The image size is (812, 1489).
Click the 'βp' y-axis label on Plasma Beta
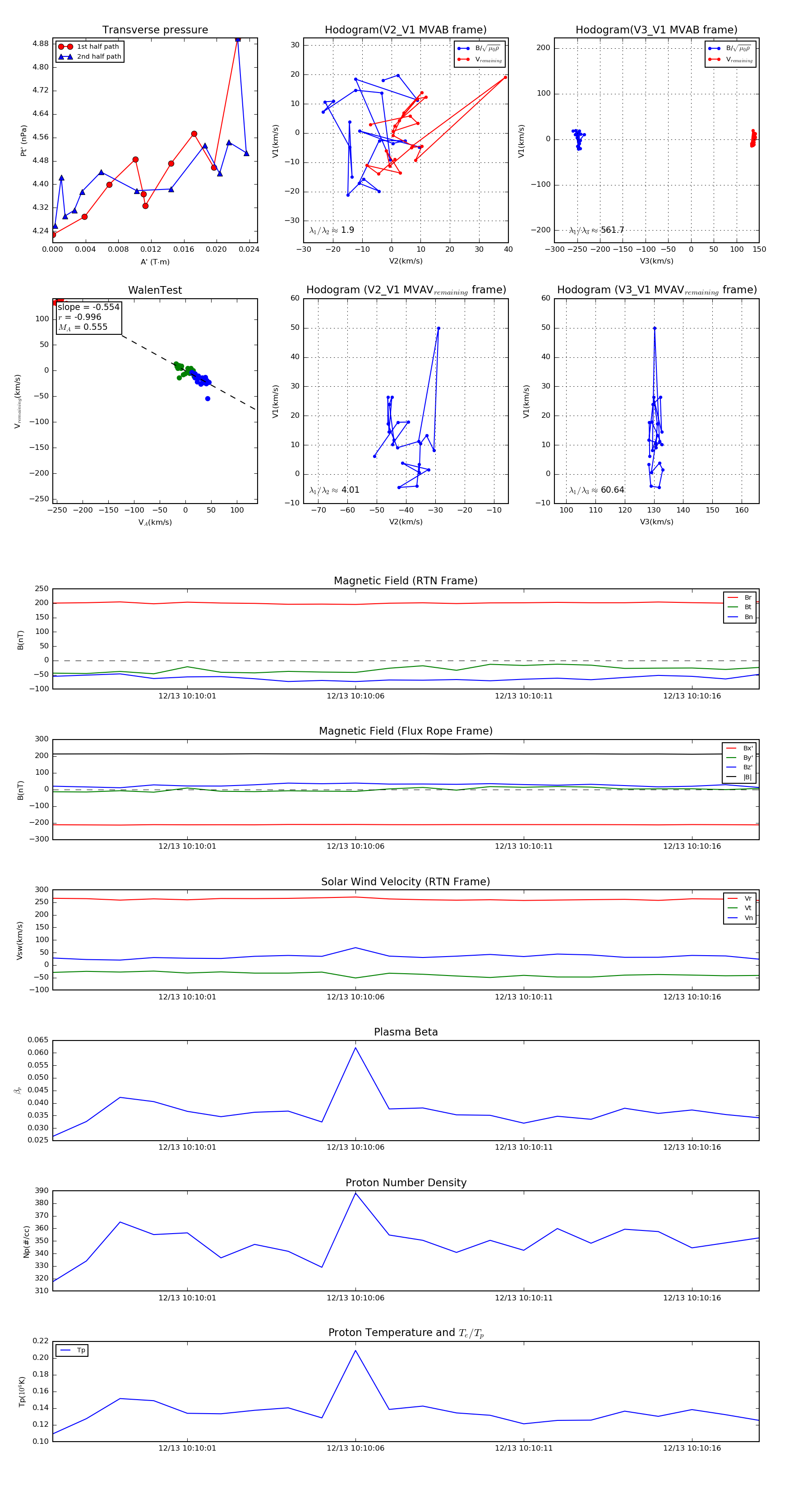(18, 1091)
